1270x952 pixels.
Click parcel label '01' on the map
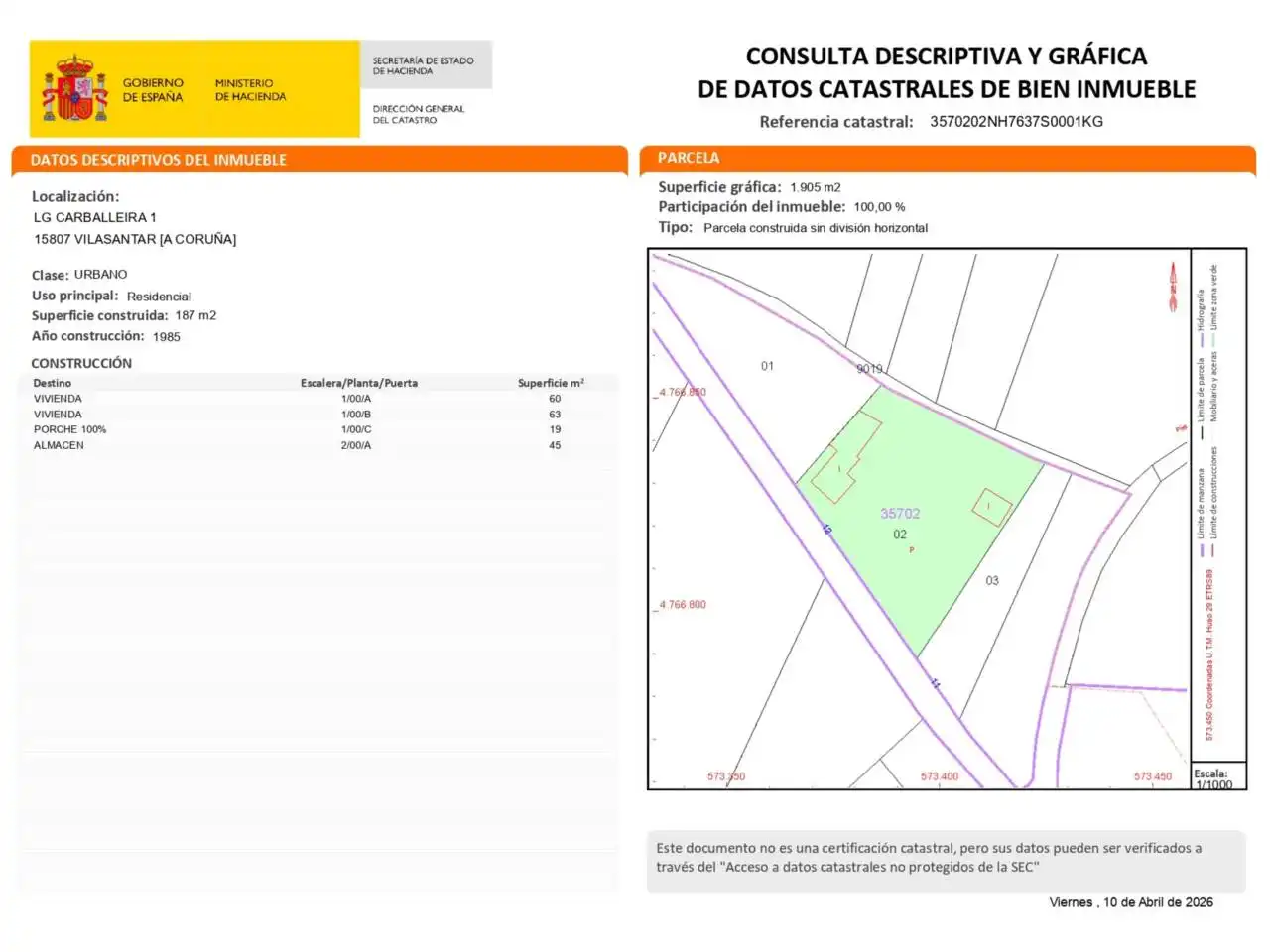coord(767,366)
